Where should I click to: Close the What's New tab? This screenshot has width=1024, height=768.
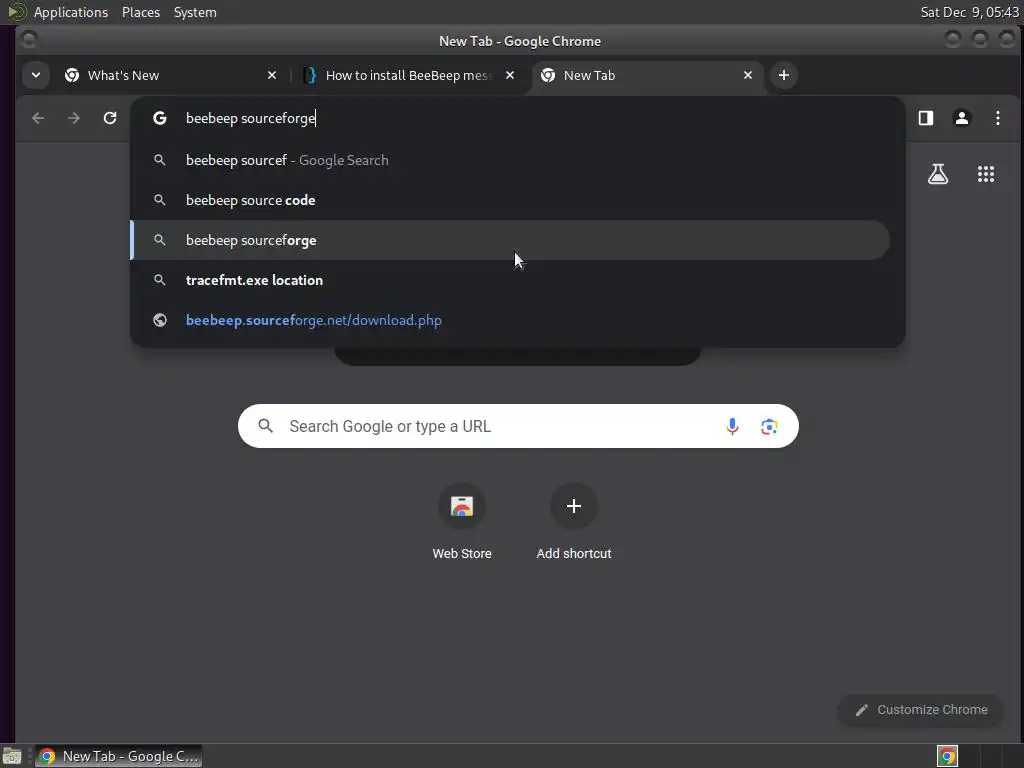point(272,75)
